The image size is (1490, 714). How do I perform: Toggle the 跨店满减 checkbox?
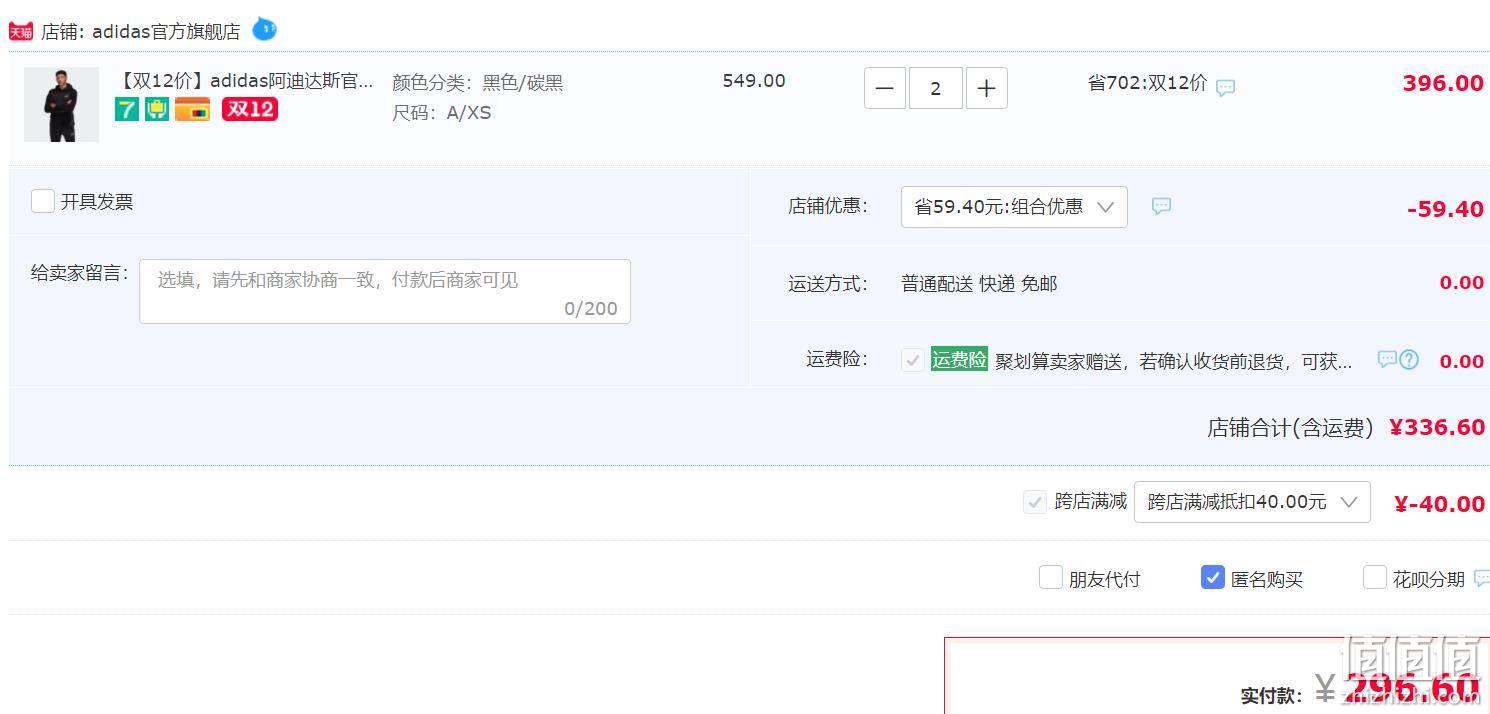coord(1035,502)
